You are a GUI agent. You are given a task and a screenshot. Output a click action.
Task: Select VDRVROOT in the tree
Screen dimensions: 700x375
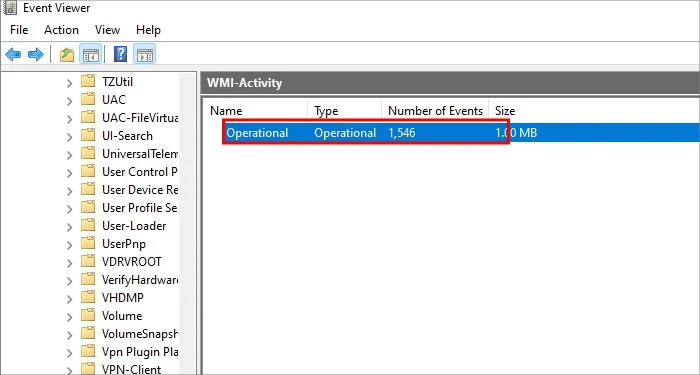[x=132, y=262]
